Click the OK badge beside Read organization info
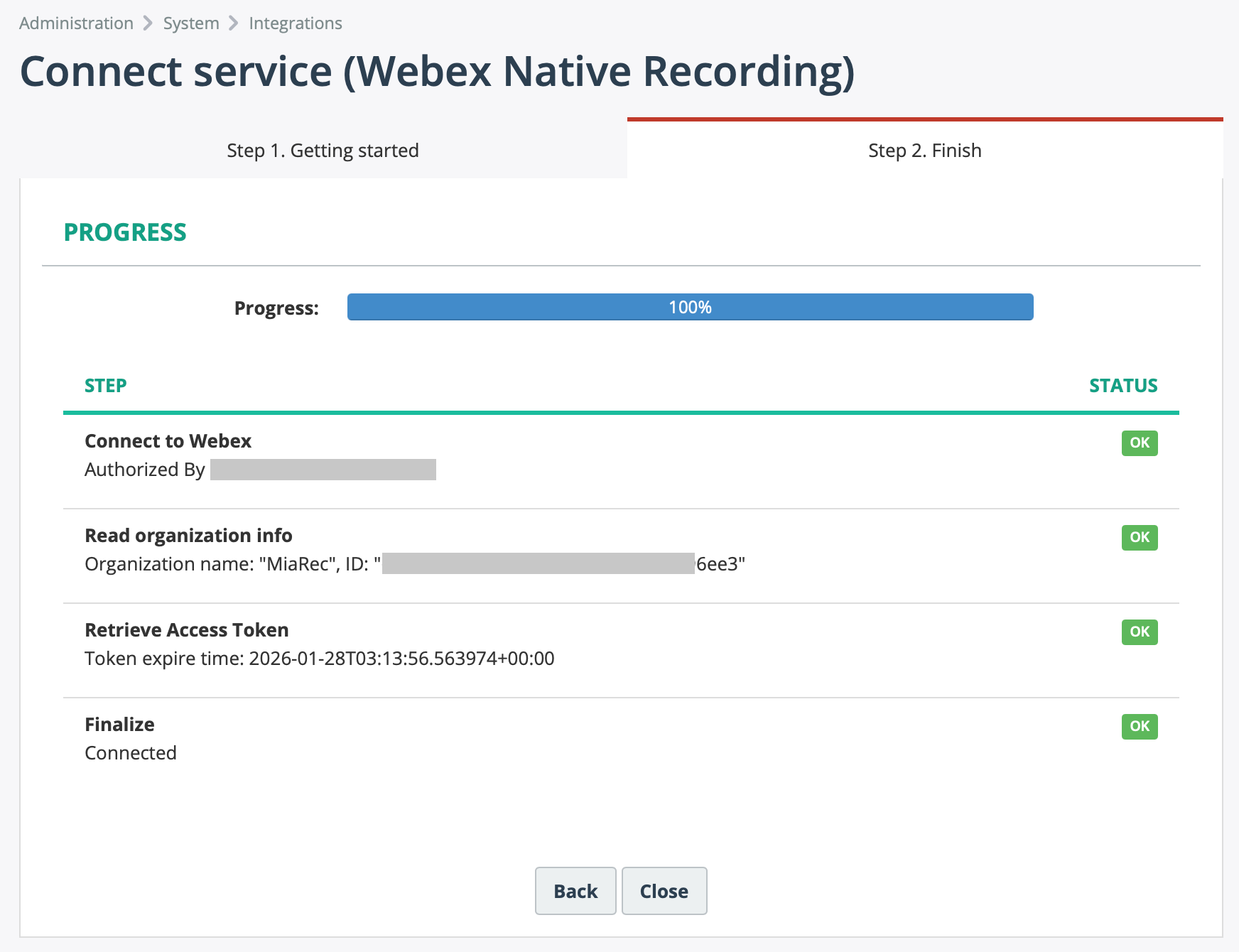Image resolution: width=1239 pixels, height=952 pixels. [1138, 538]
